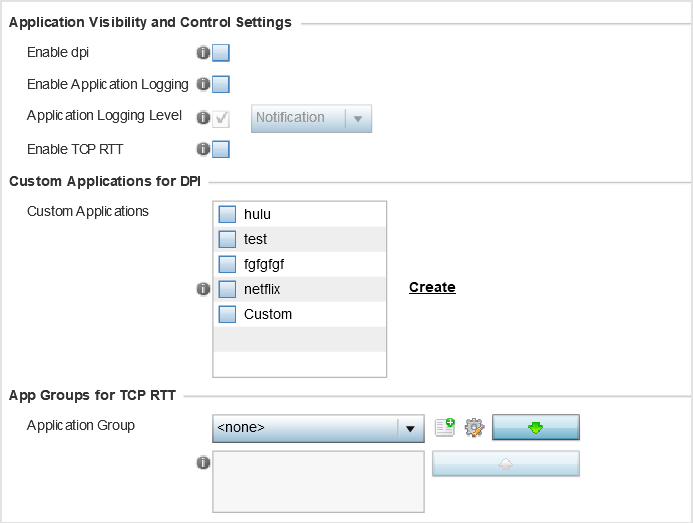Click the up-arrow remove button
This screenshot has height=523, width=693.
click(506, 464)
